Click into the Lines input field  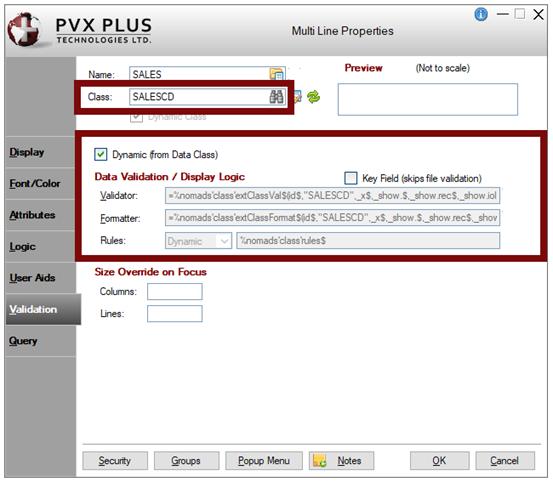pyautogui.click(x=175, y=313)
